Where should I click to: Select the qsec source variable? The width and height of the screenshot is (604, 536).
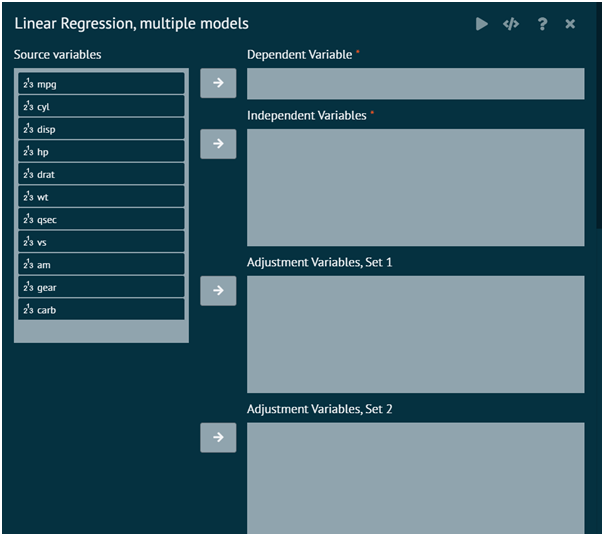tap(101, 219)
